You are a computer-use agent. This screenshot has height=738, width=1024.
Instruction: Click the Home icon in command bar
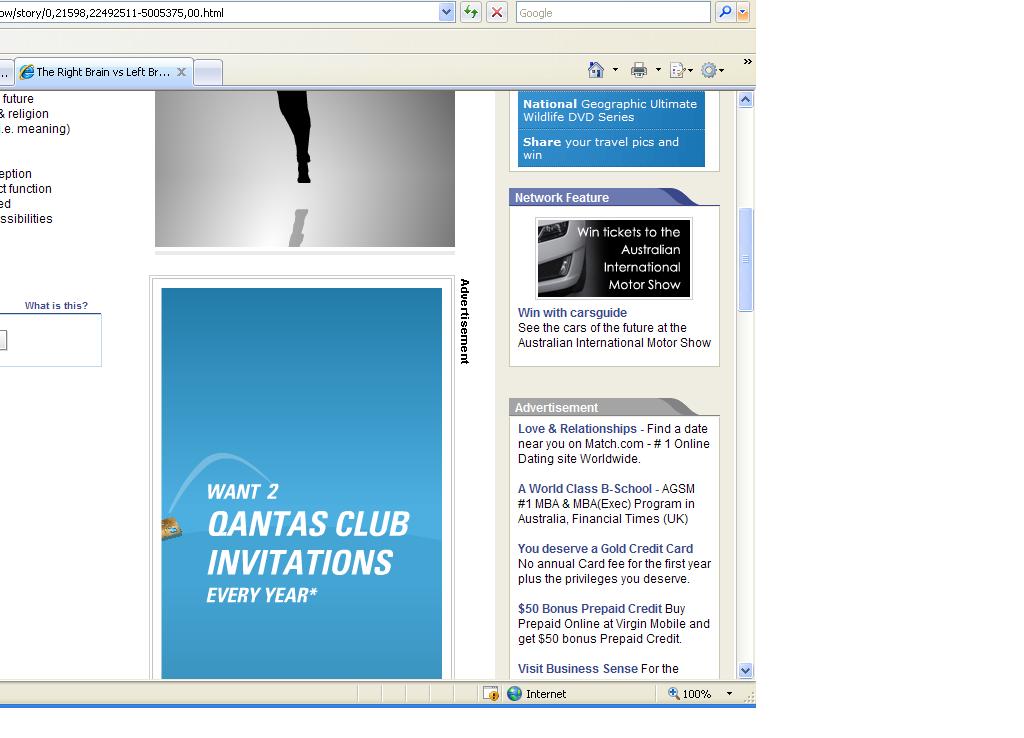[596, 70]
